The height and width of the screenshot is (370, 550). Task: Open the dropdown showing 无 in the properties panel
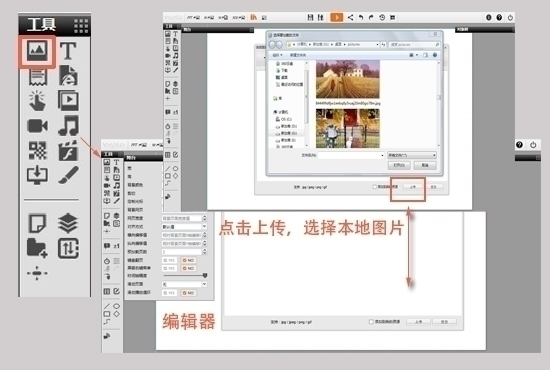coord(184,284)
